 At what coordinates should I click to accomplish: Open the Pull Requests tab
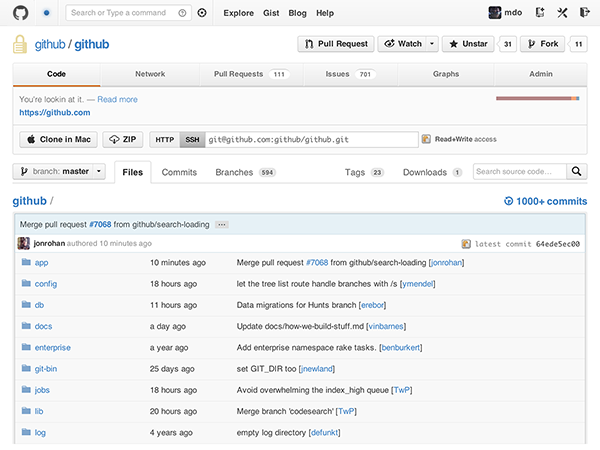[251, 74]
